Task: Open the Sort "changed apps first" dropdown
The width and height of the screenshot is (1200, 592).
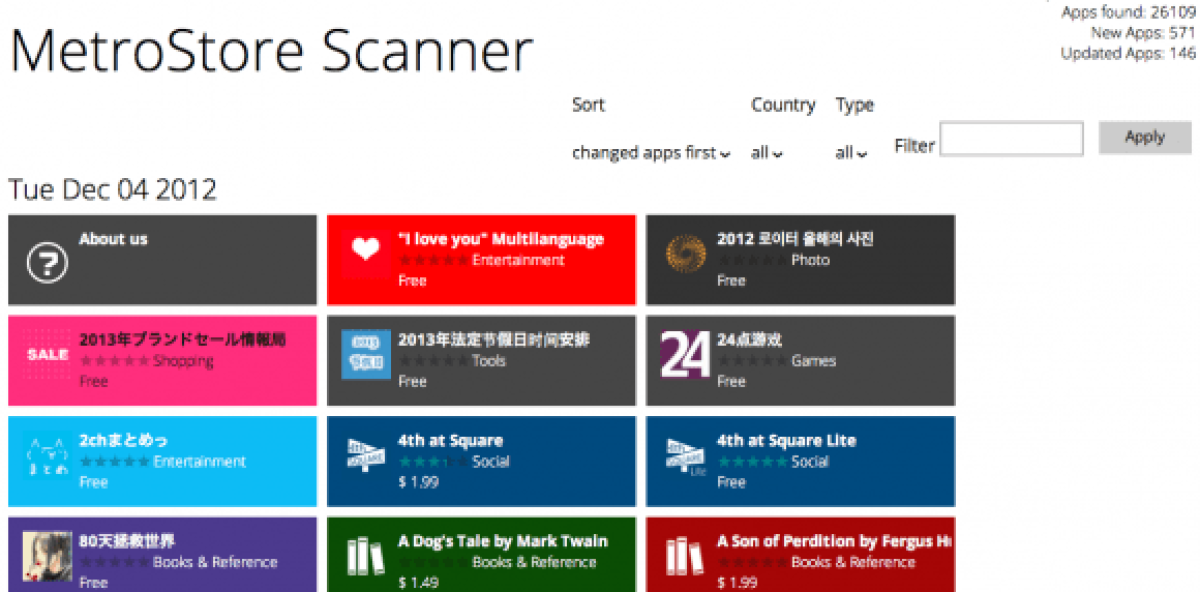Action: tap(651, 153)
